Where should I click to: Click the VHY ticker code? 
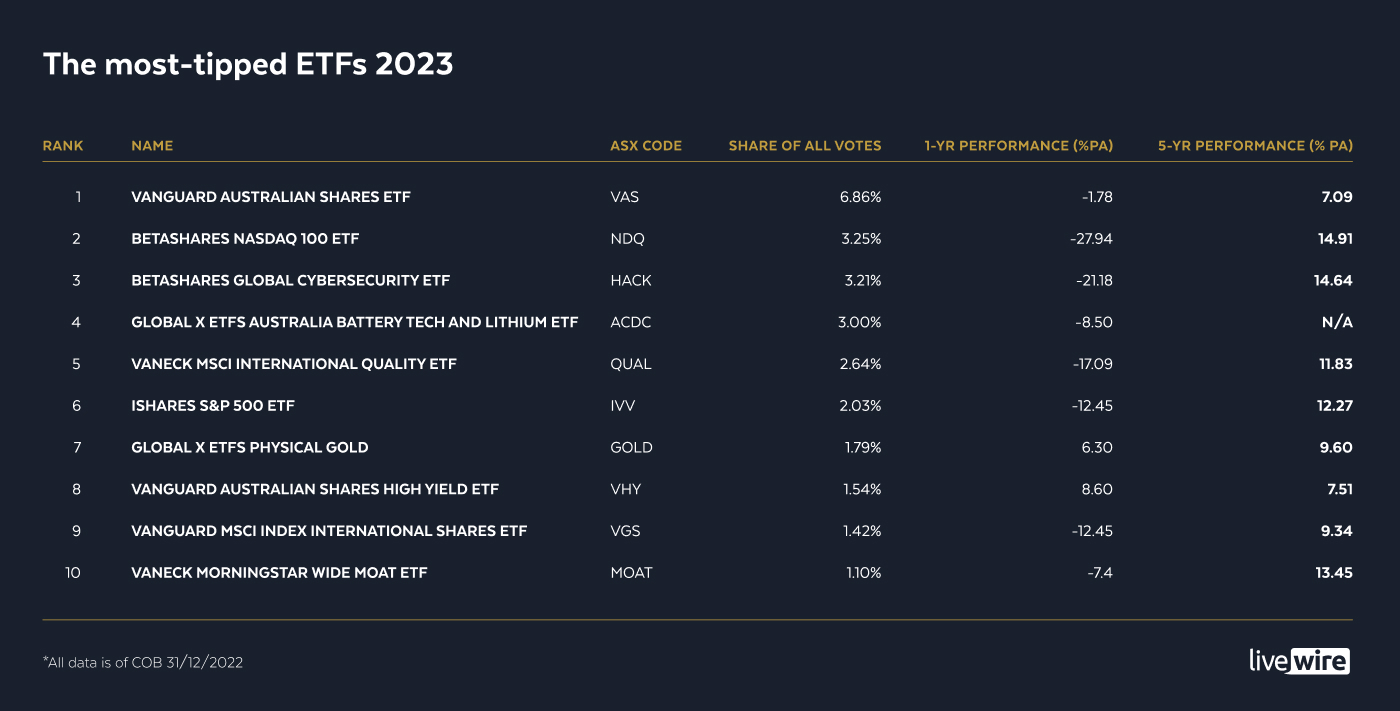pos(625,490)
